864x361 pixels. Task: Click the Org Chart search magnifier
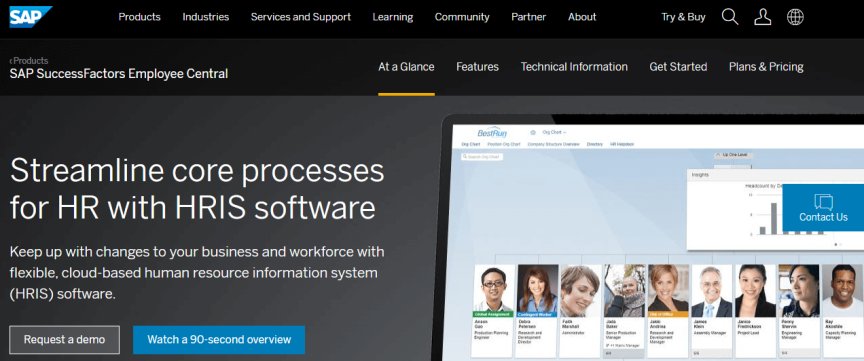point(465,157)
